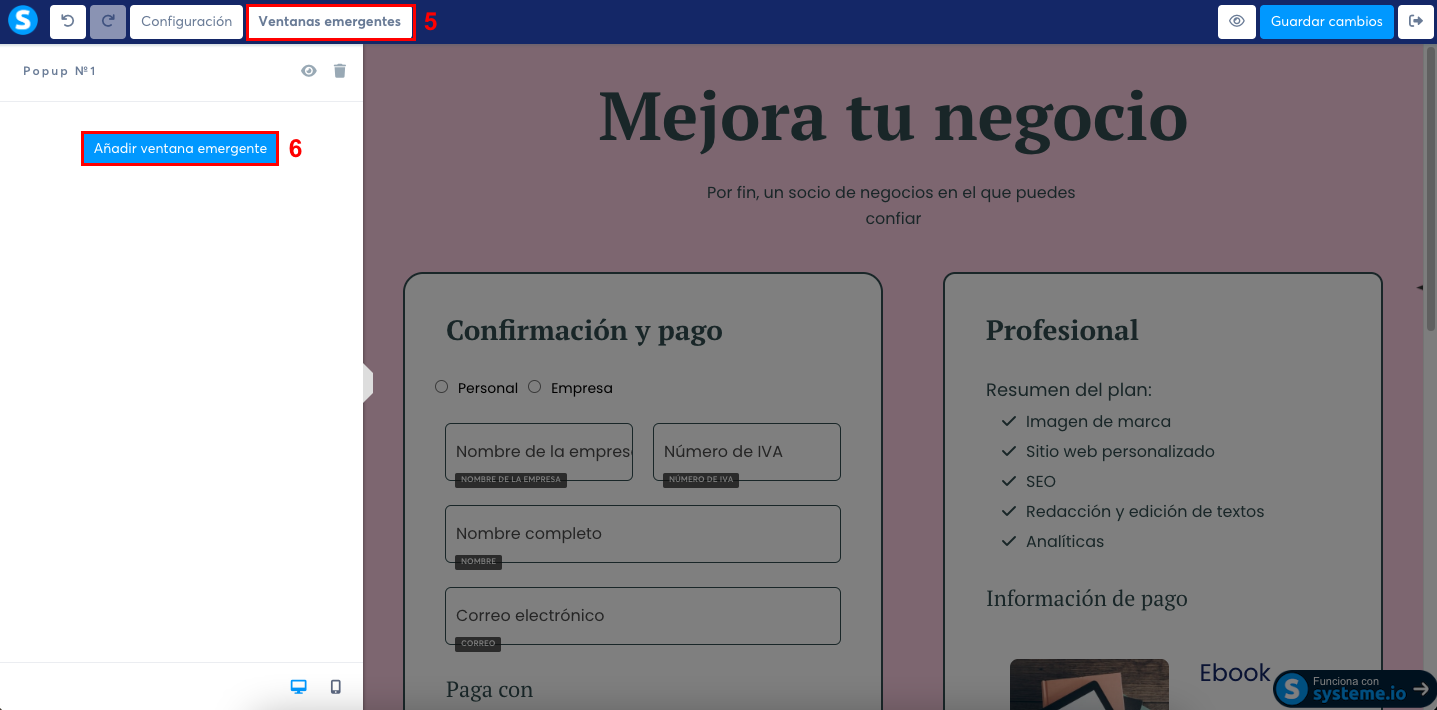Expand the right edge panel arrow
Viewport: 1437px width, 710px height.
1419,287
